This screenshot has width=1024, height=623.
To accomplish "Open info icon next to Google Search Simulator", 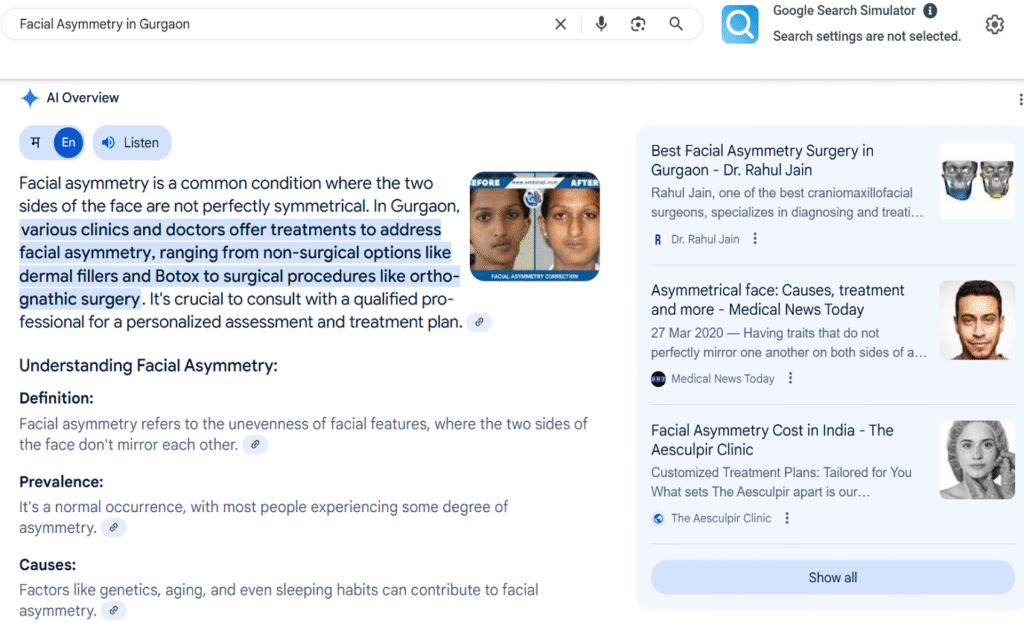I will pos(930,10).
